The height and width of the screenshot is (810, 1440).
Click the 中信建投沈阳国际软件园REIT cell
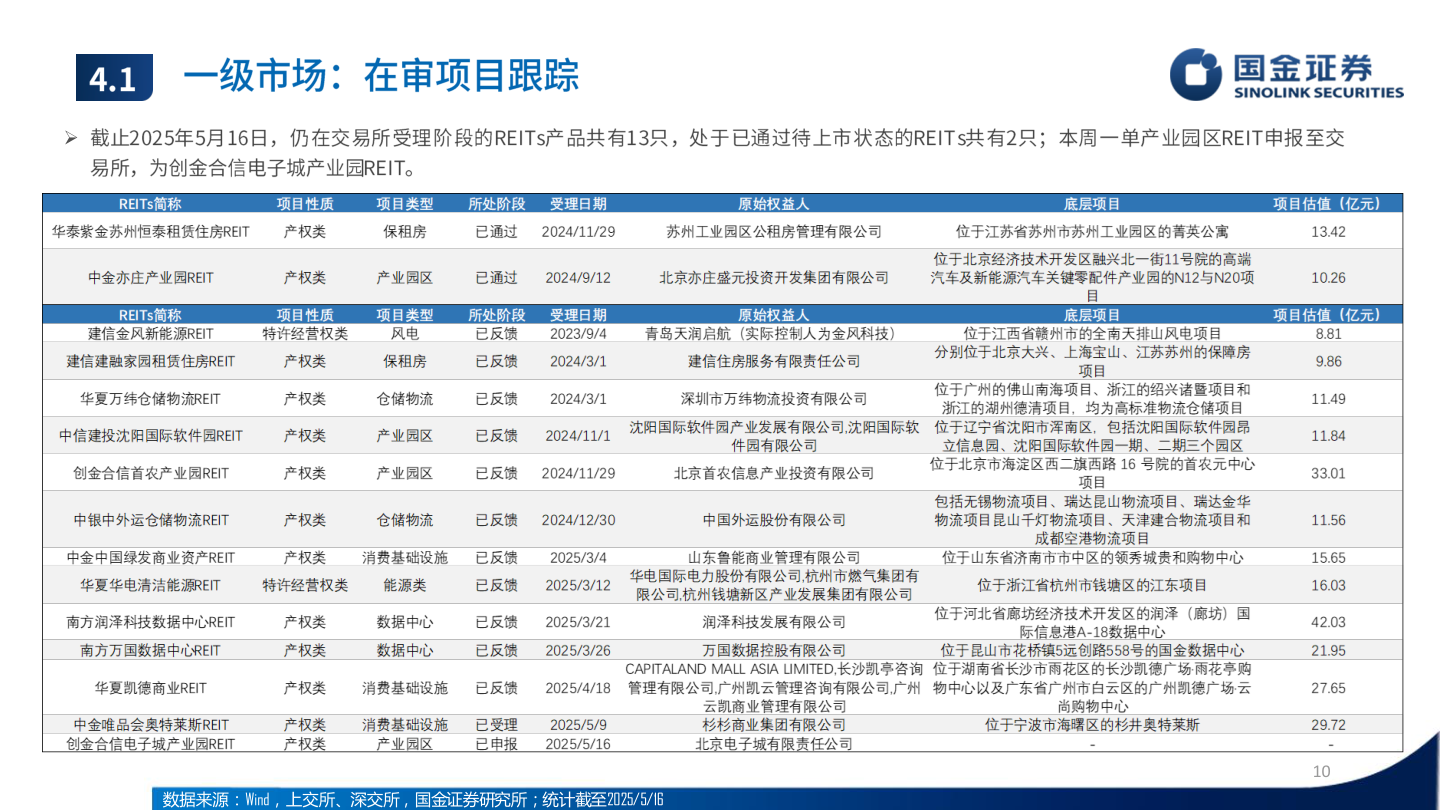[151, 436]
